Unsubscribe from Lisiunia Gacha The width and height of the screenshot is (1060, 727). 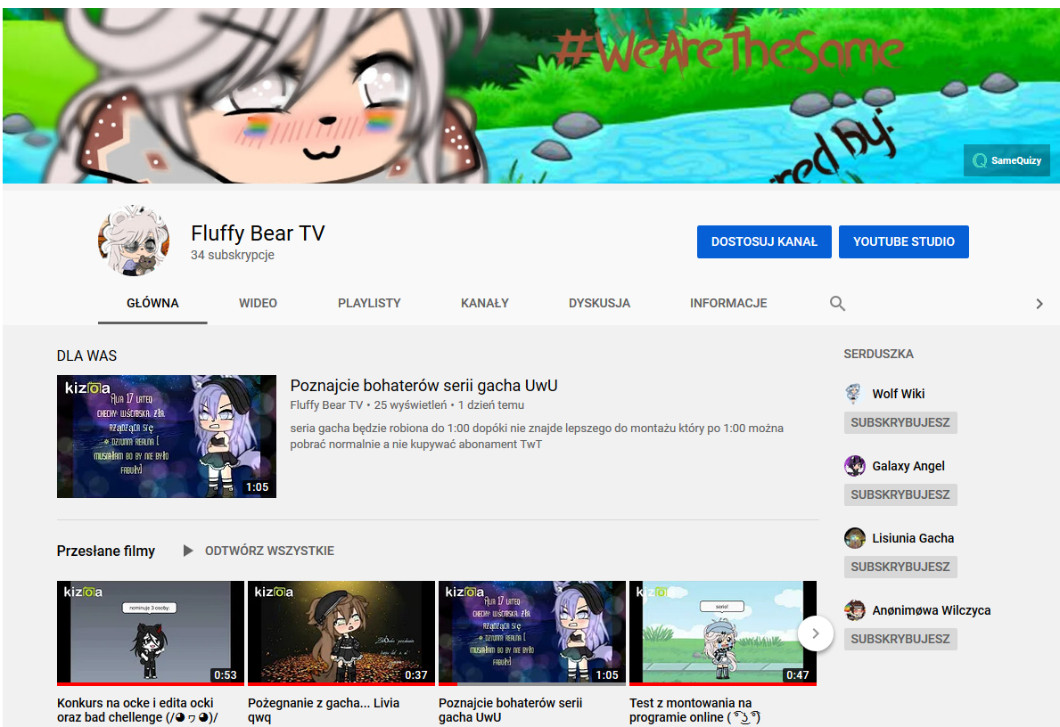point(900,566)
